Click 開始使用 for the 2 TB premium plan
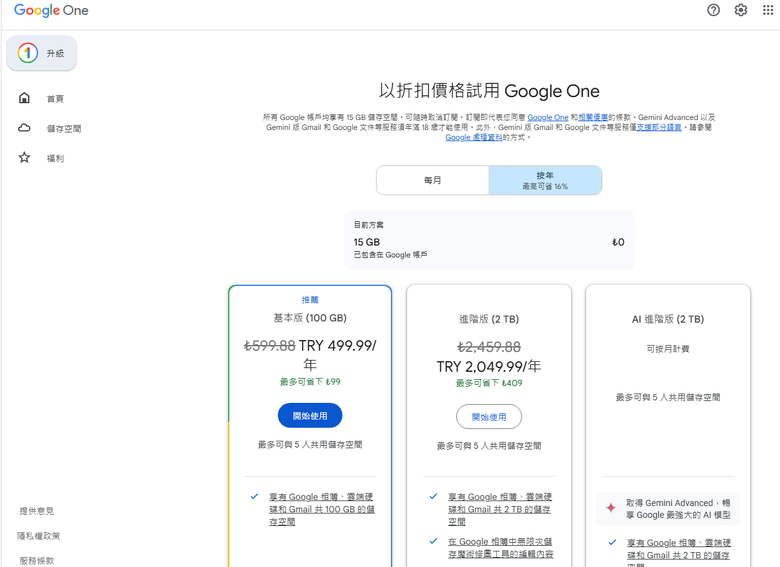The image size is (780, 567). (x=489, y=417)
